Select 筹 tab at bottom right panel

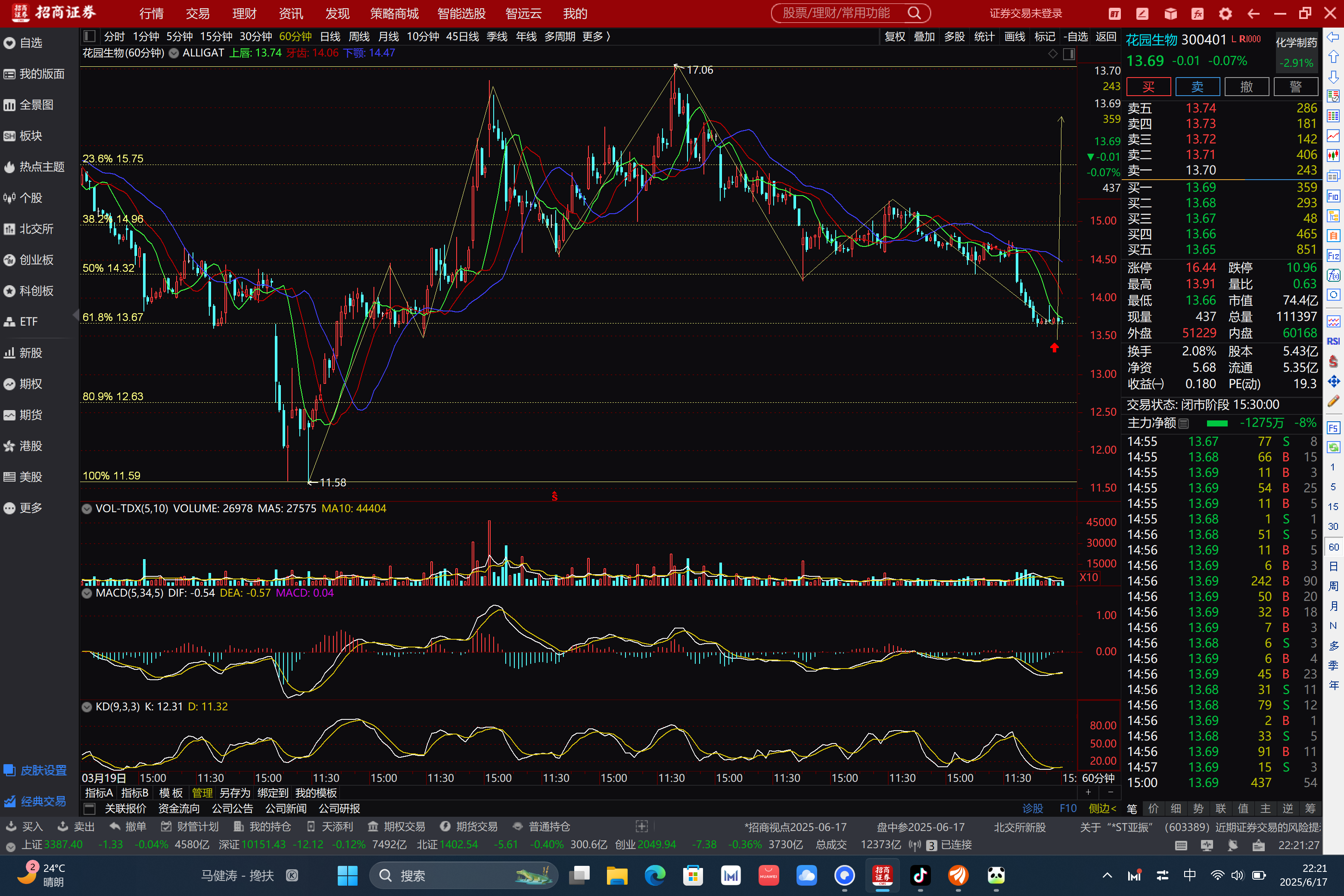1310,809
